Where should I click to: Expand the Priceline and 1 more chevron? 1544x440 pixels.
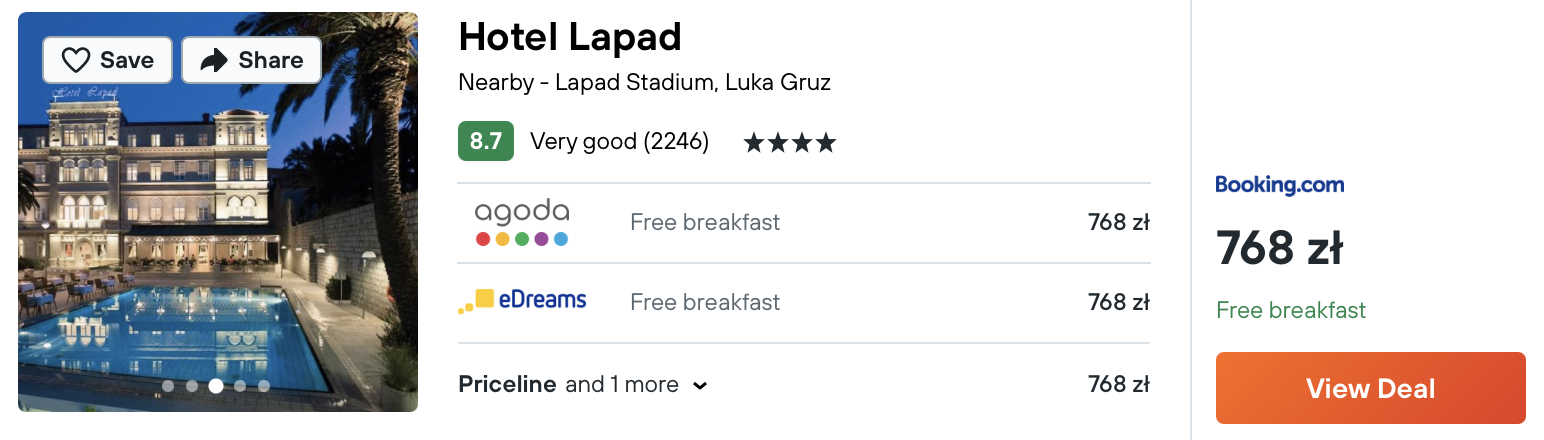point(700,386)
